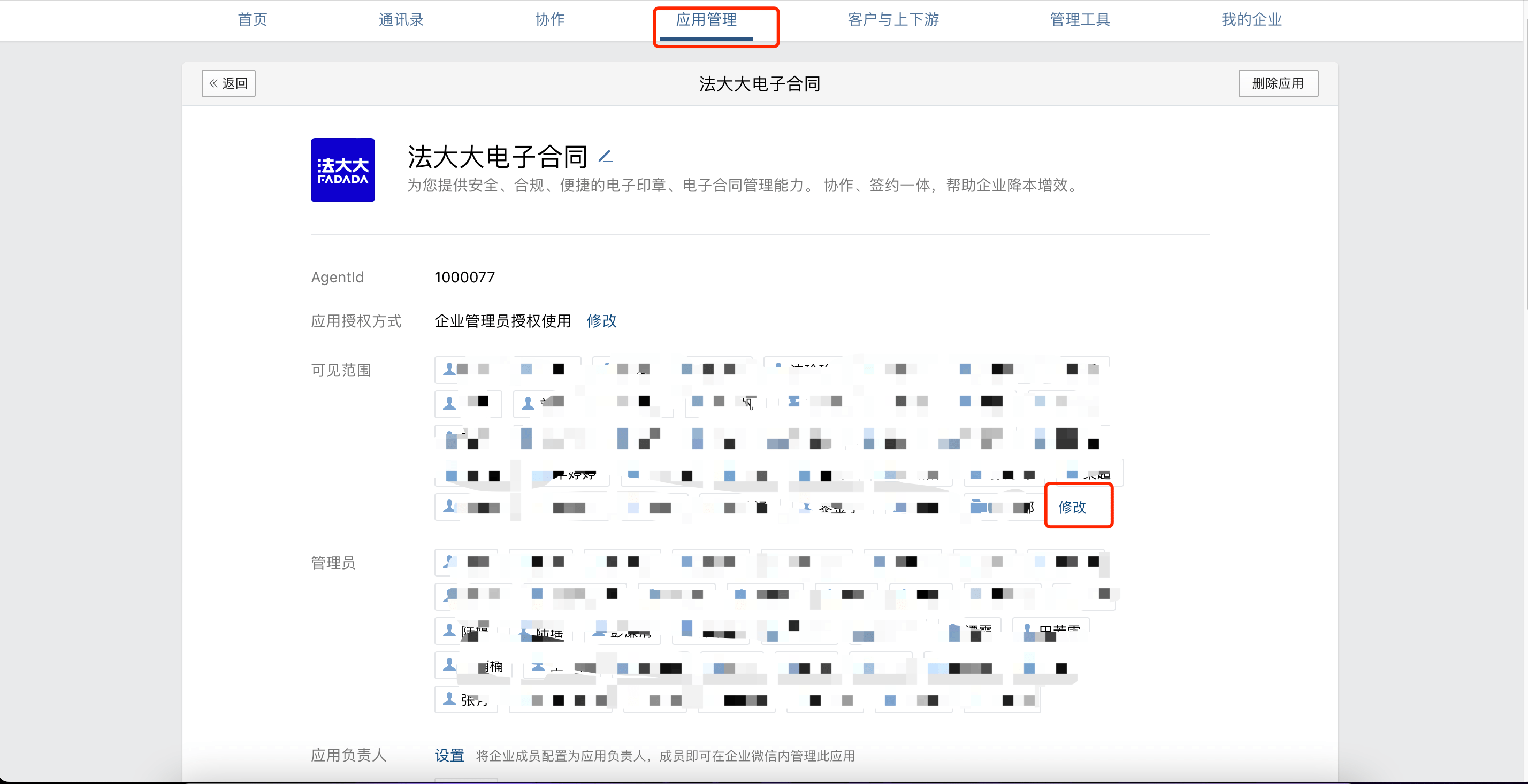Image resolution: width=1528 pixels, height=784 pixels.
Task: Open the 首页 tab
Action: click(253, 20)
